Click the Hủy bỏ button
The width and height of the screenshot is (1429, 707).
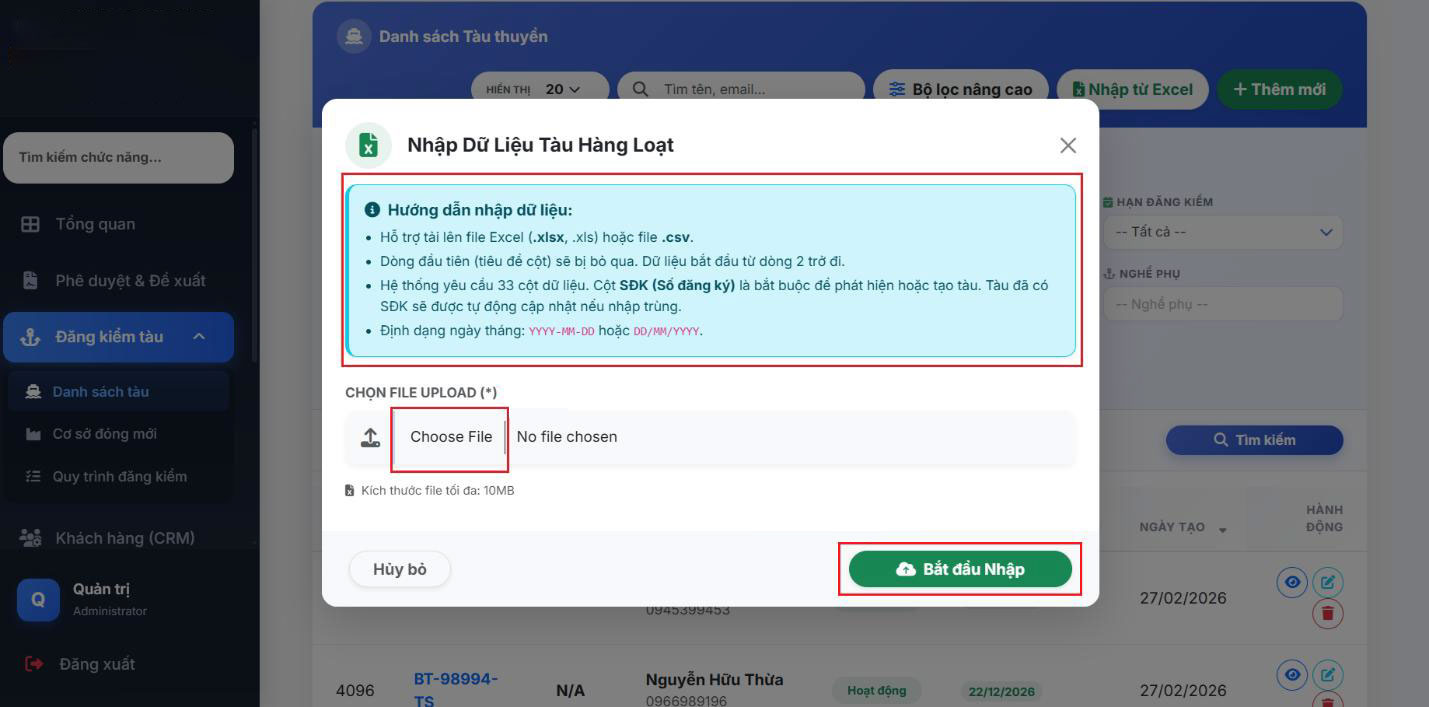tap(400, 569)
